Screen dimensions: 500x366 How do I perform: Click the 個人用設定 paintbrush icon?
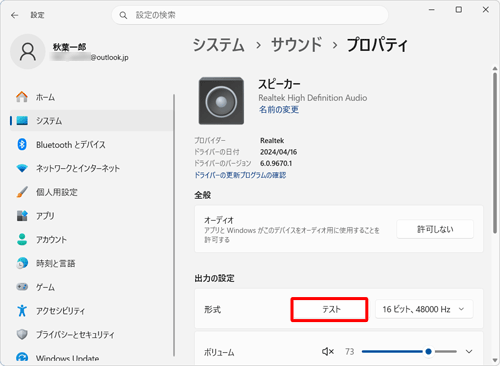(22, 192)
